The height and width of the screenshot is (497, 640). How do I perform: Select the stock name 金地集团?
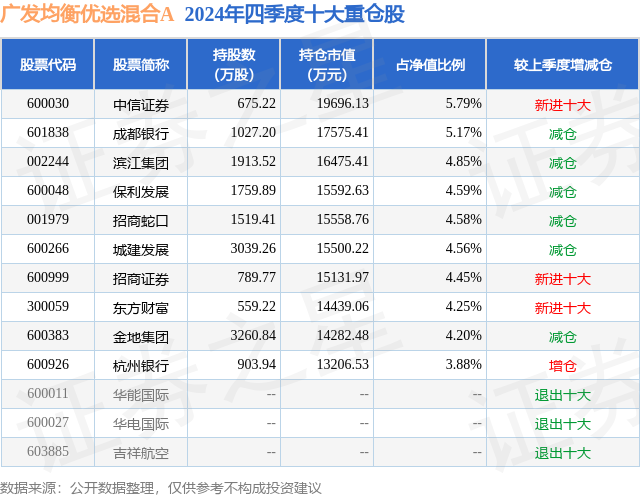(141, 337)
